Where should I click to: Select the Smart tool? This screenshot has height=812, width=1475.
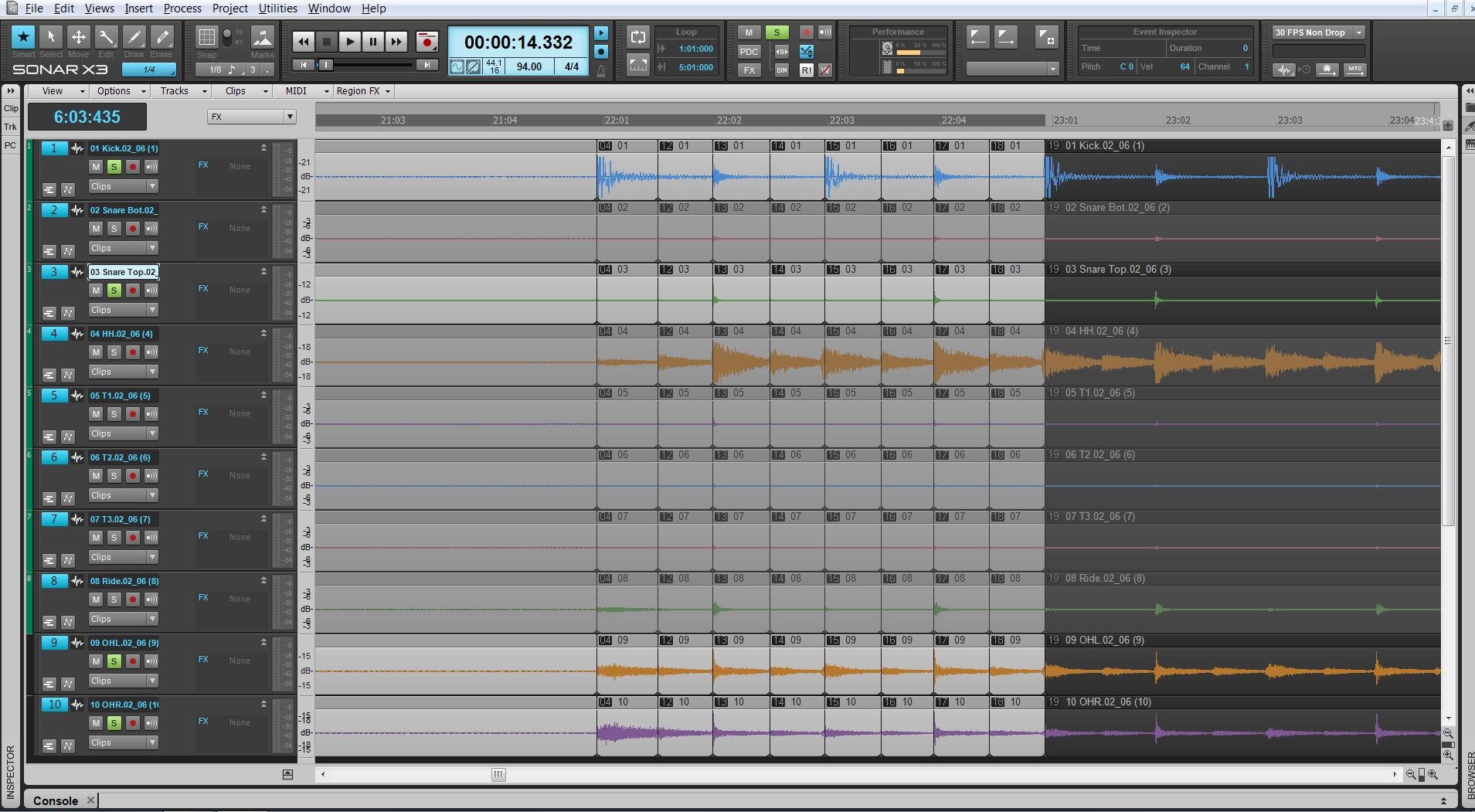[23, 37]
